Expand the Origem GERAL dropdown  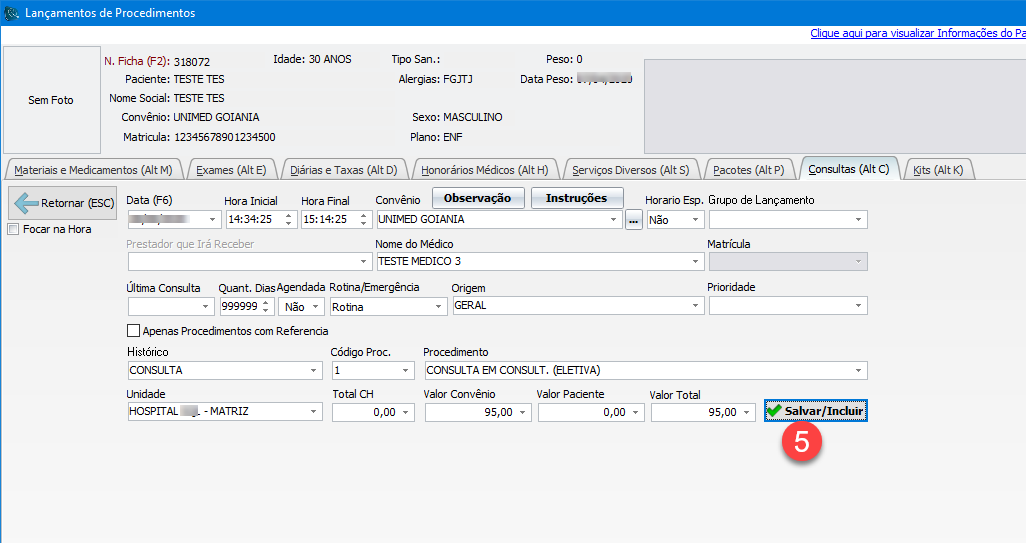pos(696,306)
